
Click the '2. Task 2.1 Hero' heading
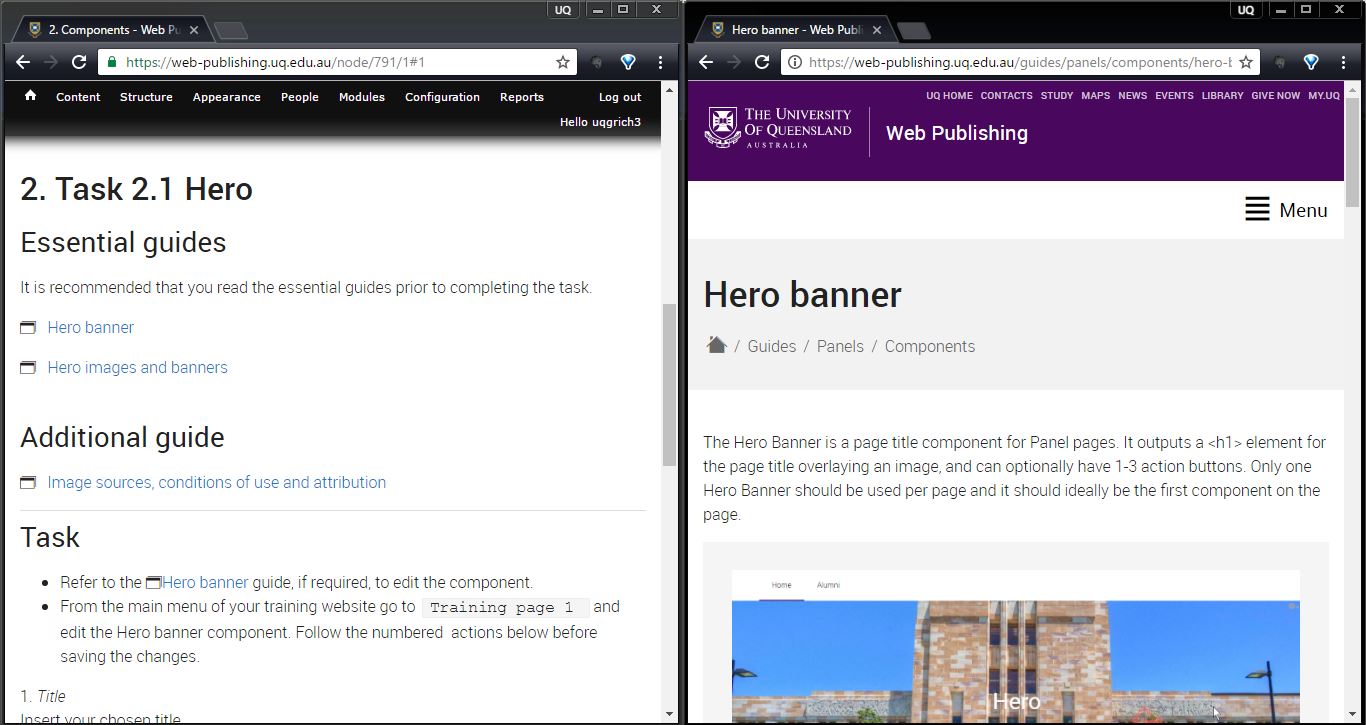click(136, 189)
